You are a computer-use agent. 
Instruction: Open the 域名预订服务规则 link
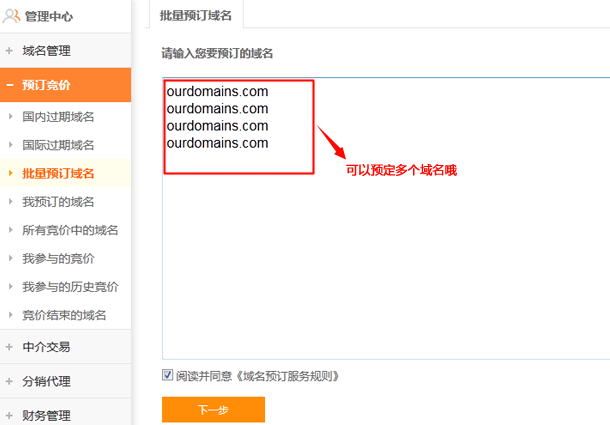288,377
